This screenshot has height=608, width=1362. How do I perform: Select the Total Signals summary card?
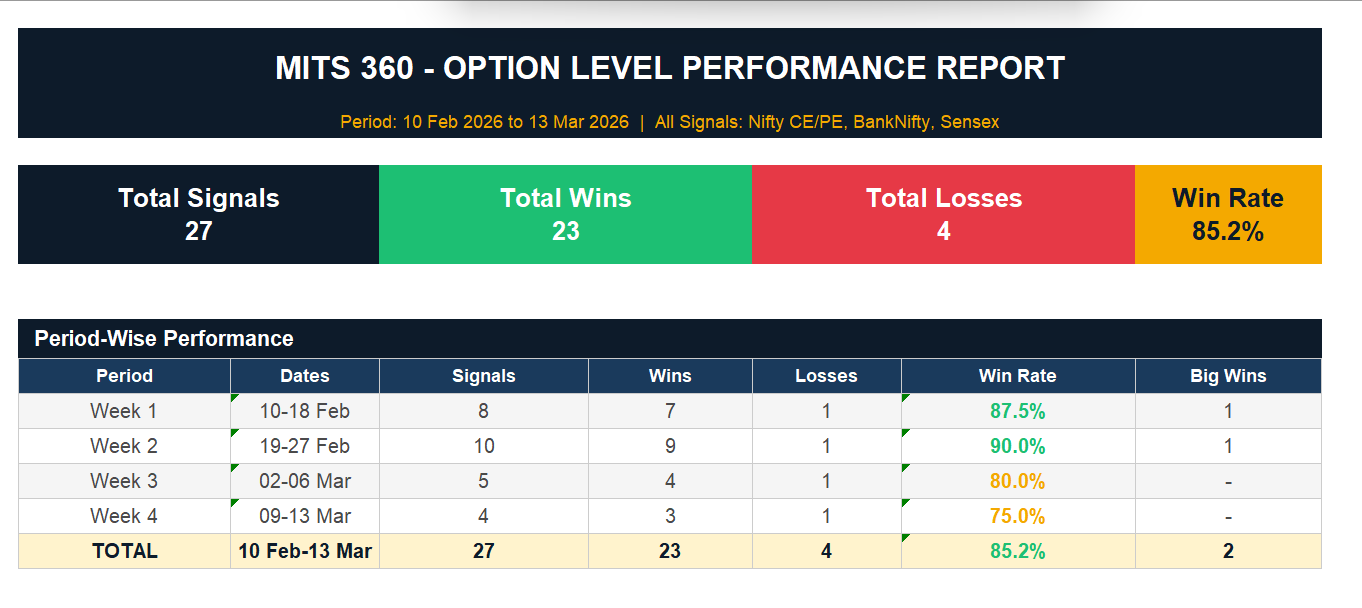coord(198,214)
